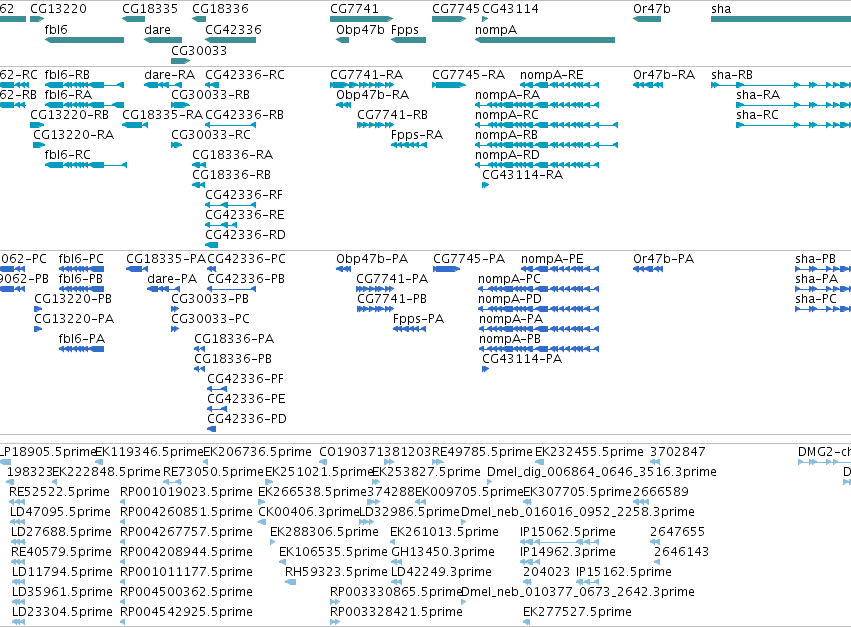The height and width of the screenshot is (627, 851).
Task: Click EST LD23304.5prime
Action: pos(62,612)
